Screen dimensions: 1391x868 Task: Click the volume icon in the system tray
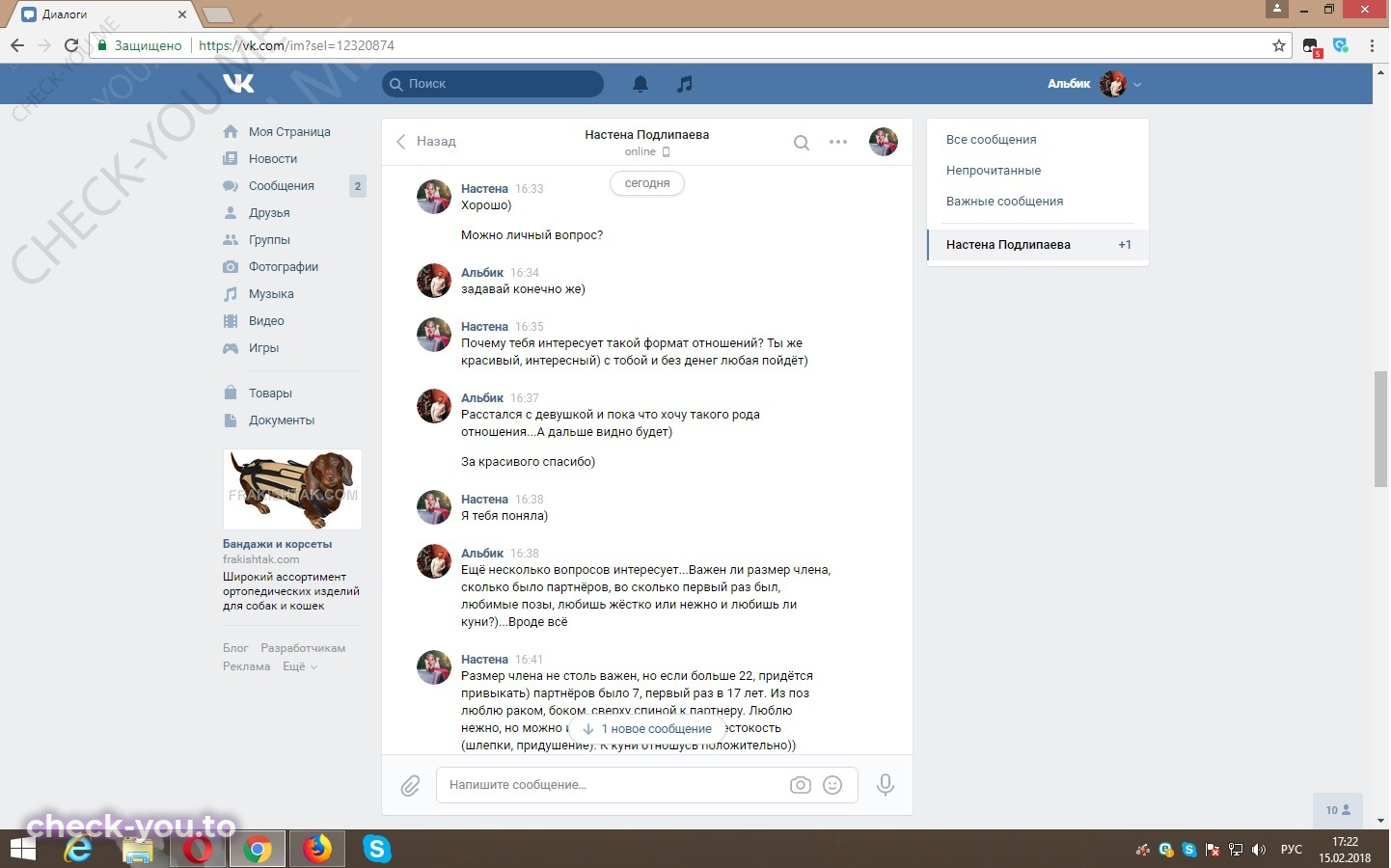1258,850
